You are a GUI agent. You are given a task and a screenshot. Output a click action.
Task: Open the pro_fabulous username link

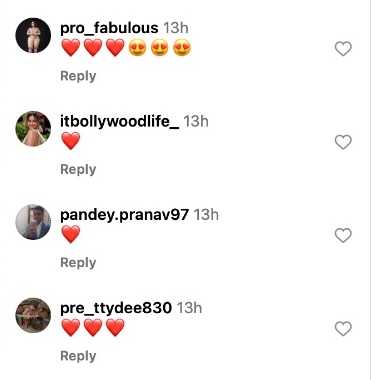109,28
